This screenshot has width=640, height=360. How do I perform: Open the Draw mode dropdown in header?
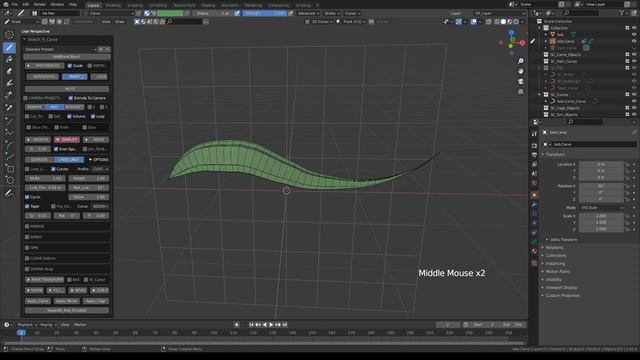tap(21, 22)
